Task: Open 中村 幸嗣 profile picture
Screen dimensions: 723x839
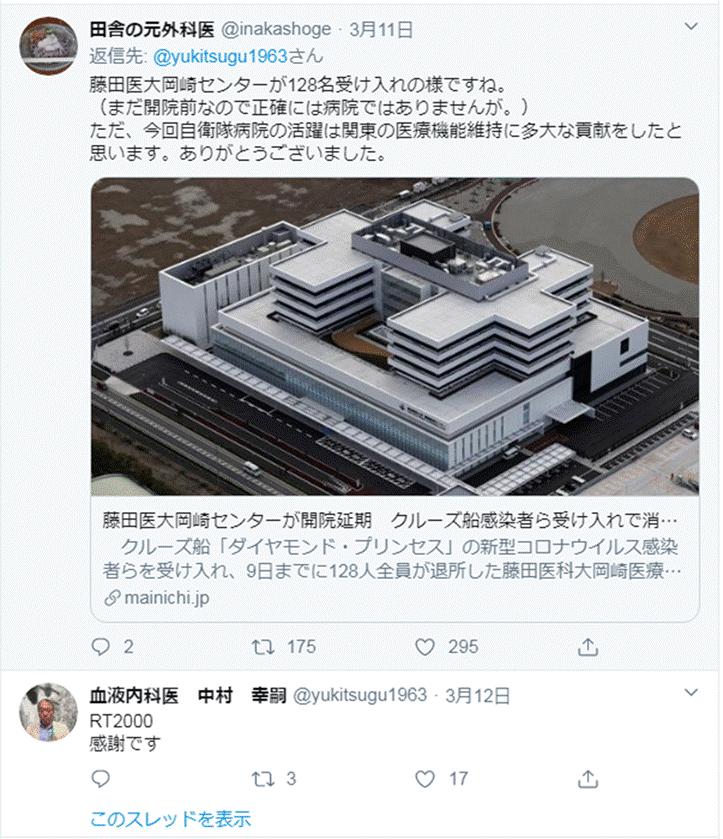Action: [x=49, y=712]
